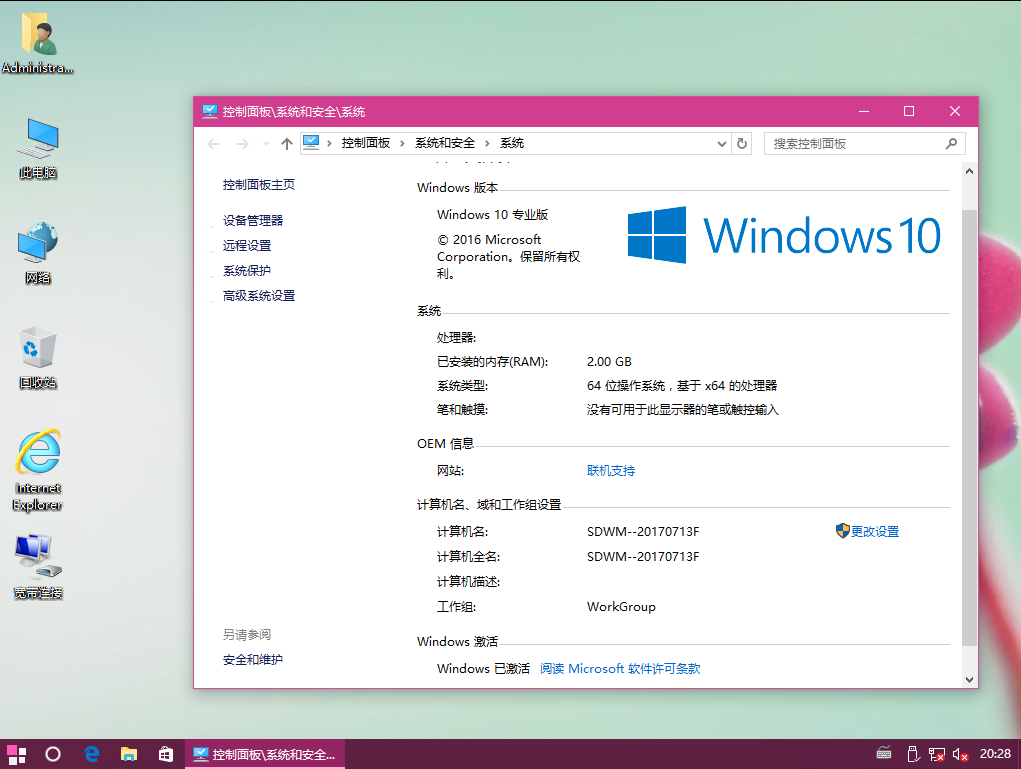Open the clock showing 20:28
The height and width of the screenshot is (769, 1021).
pyautogui.click(x=996, y=753)
